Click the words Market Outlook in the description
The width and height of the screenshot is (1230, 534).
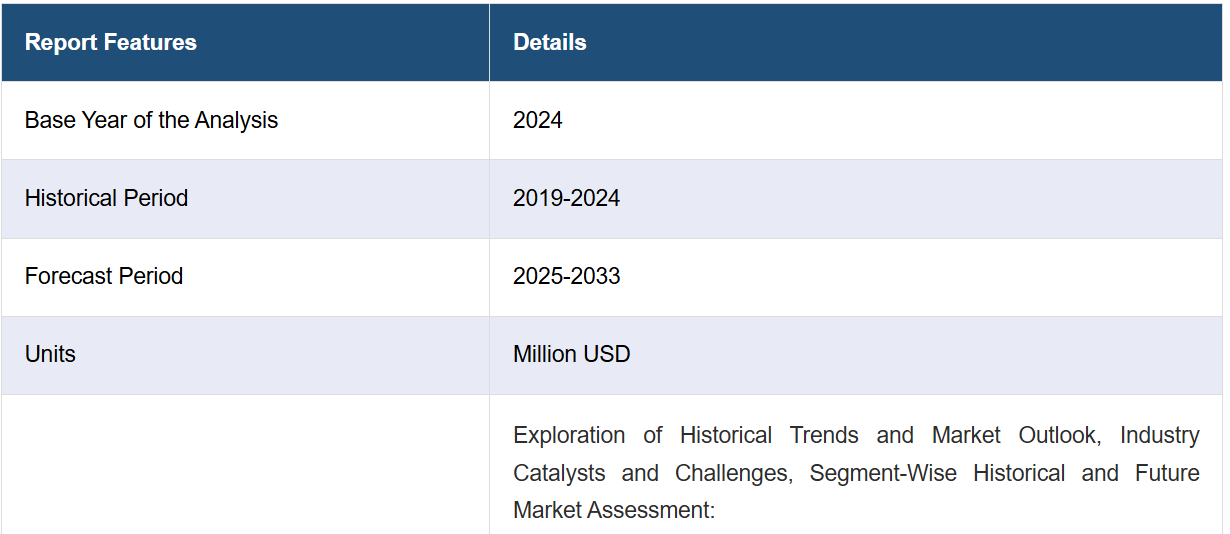1017,436
